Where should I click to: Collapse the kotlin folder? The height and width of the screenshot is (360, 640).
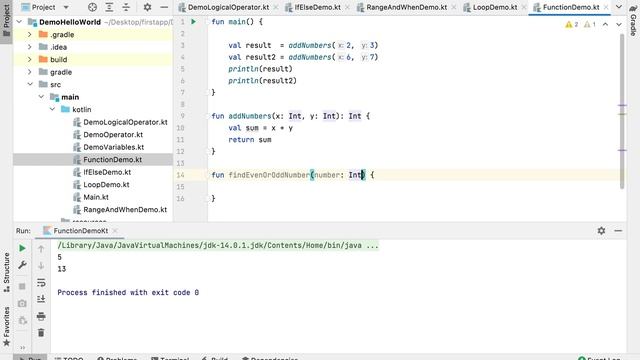[52, 109]
